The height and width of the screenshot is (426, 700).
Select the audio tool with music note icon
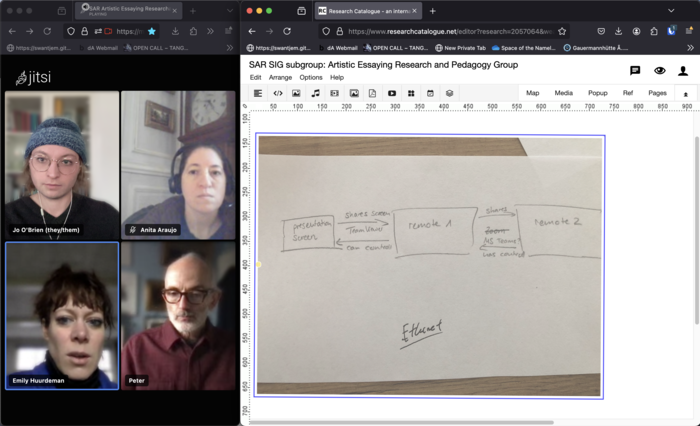pos(315,93)
